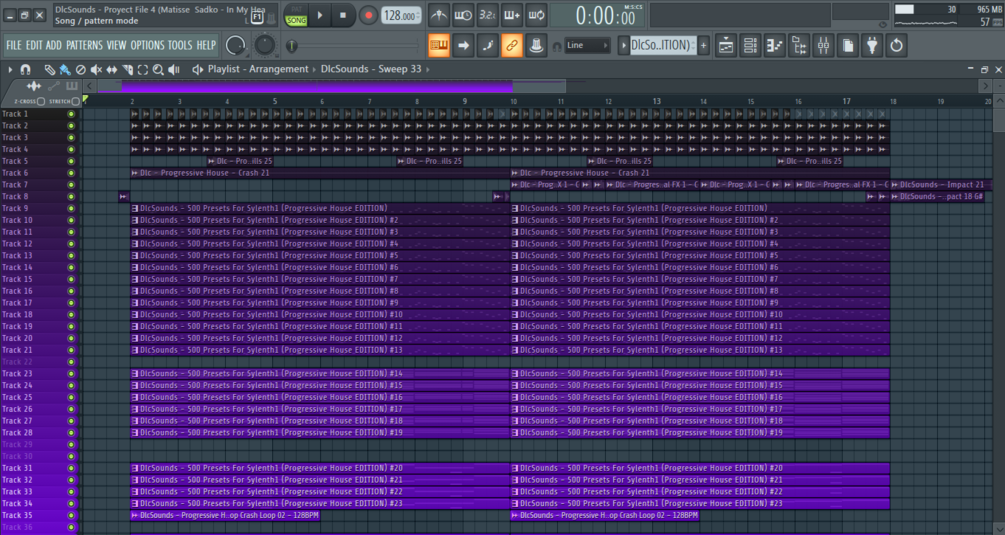
Task: Click the step editing arrow icon
Action: coord(463,45)
